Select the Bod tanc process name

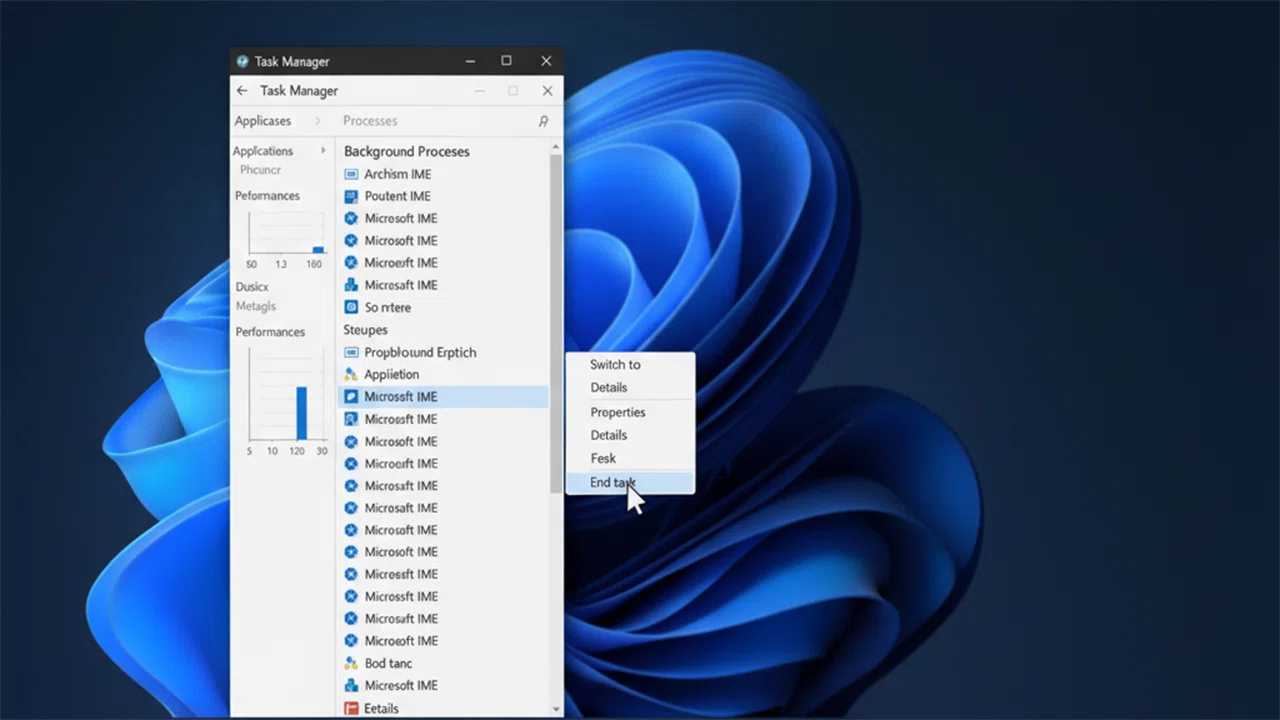pos(388,663)
